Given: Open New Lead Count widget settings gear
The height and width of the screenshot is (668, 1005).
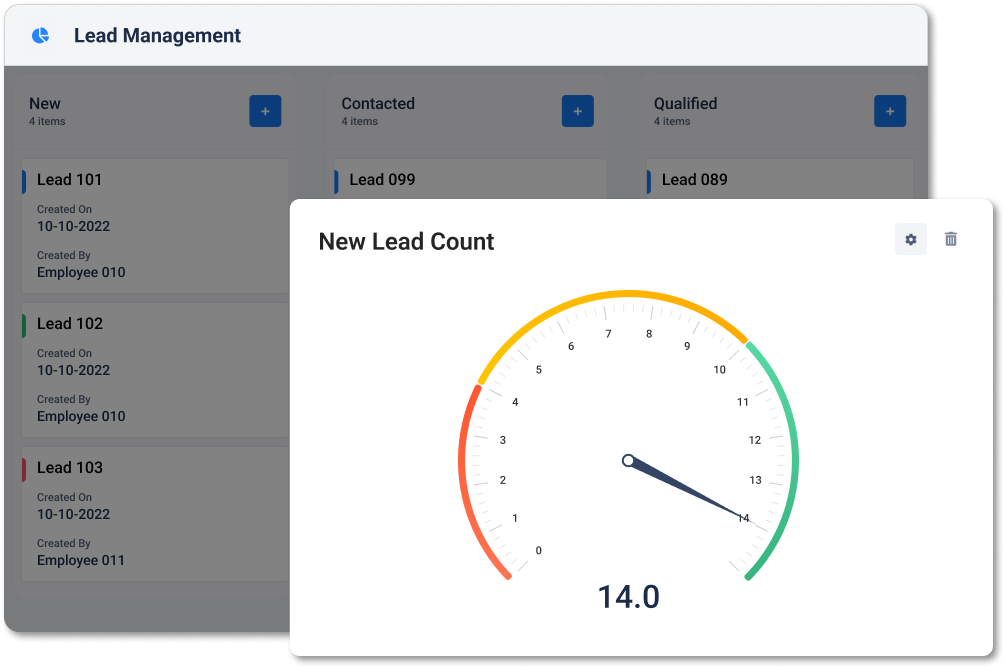Looking at the screenshot, I should (910, 240).
